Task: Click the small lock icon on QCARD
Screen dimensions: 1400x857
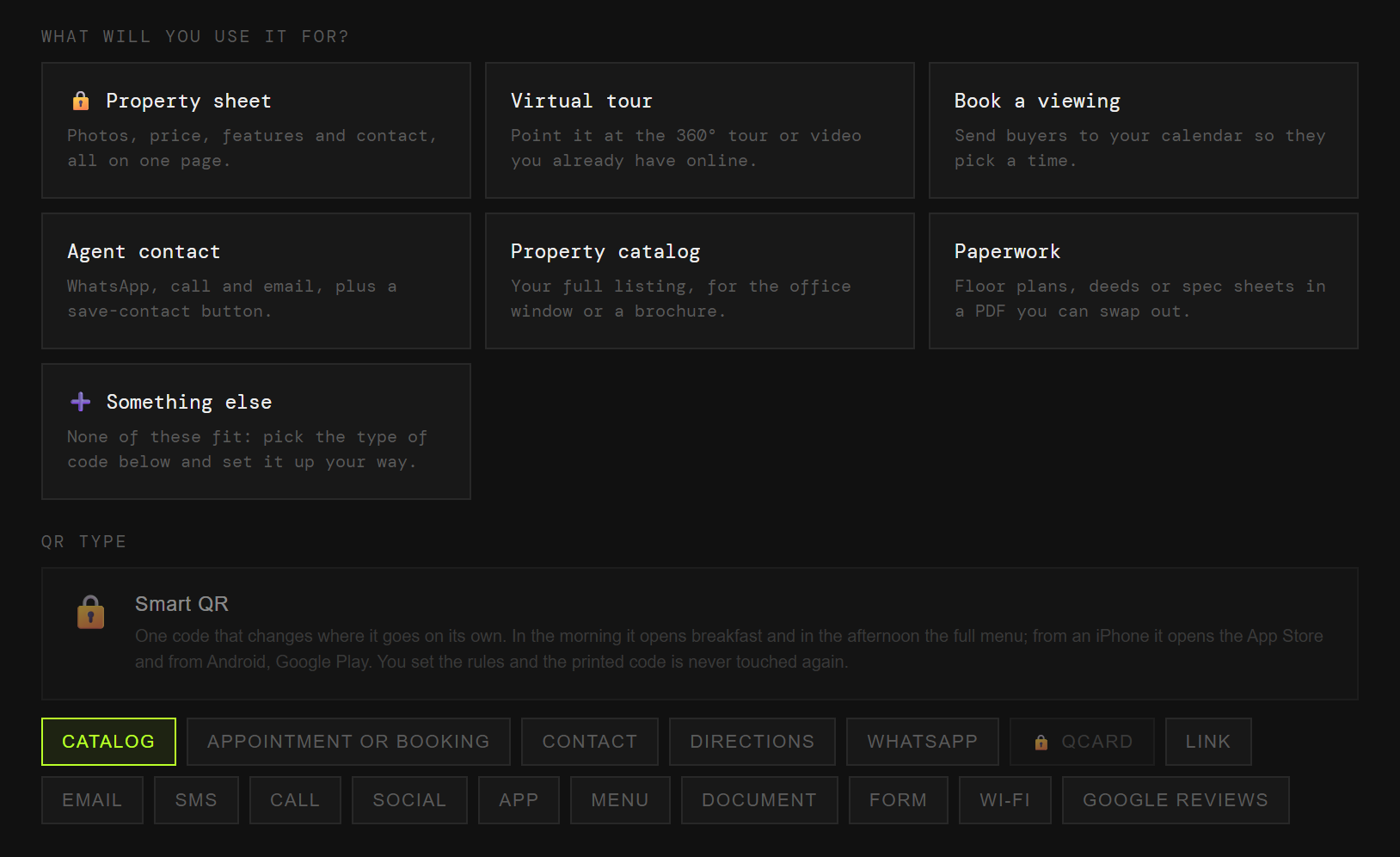Action: tap(1041, 742)
